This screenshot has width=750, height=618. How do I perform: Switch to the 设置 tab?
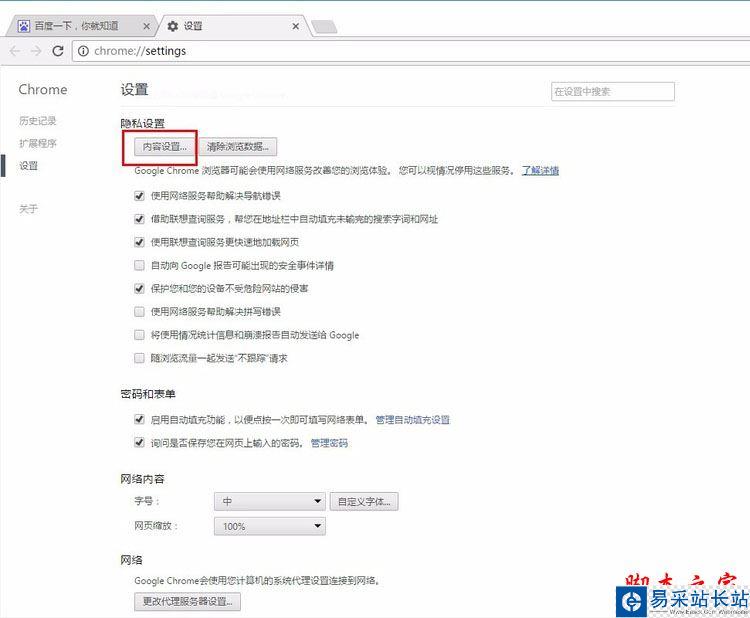[x=232, y=26]
